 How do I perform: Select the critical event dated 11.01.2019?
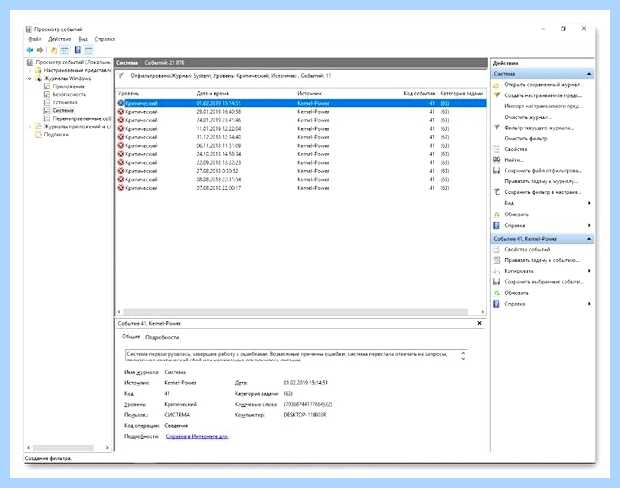point(301,129)
